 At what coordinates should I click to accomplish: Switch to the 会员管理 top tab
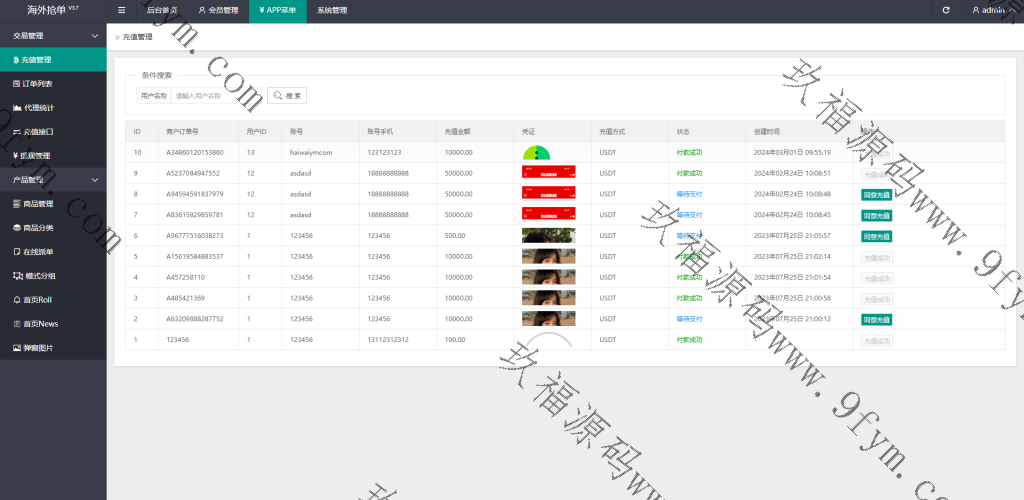[x=218, y=10]
